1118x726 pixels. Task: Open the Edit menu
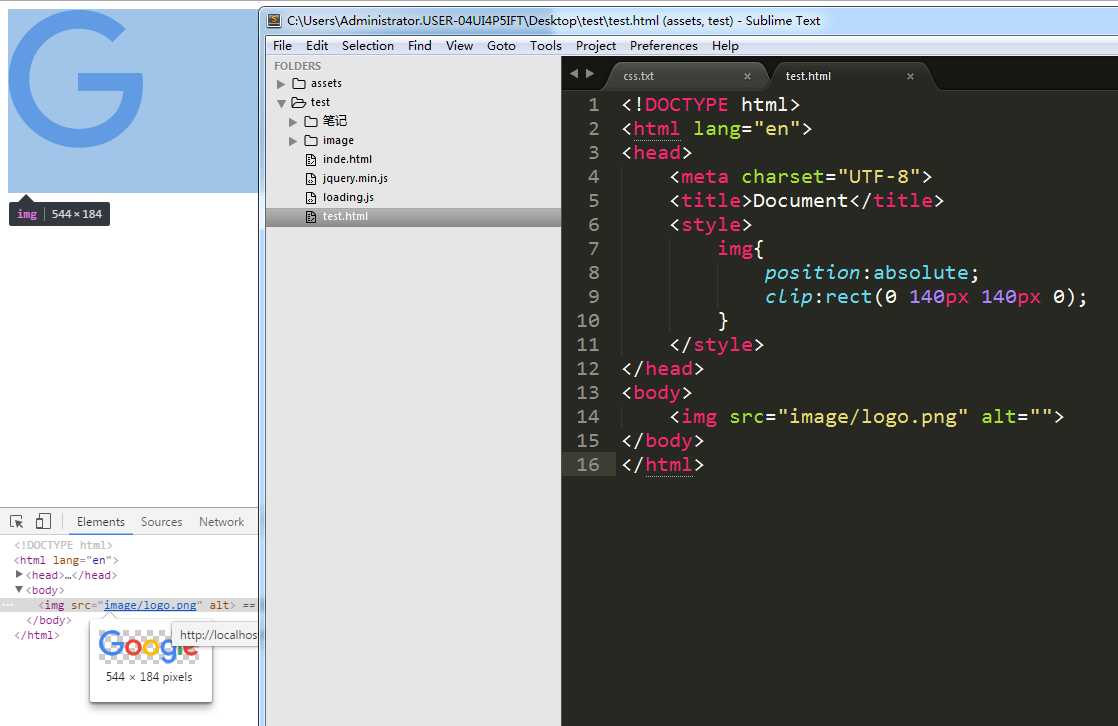coord(317,46)
